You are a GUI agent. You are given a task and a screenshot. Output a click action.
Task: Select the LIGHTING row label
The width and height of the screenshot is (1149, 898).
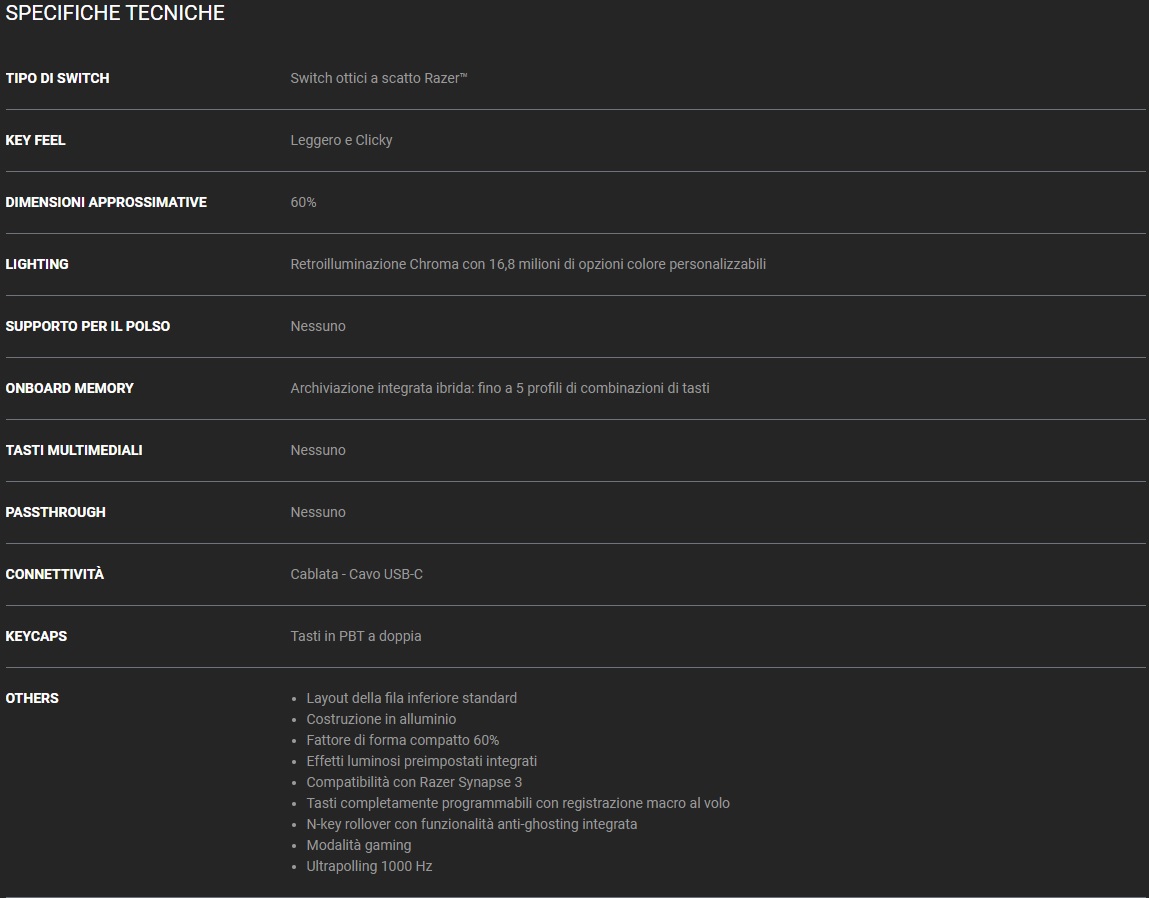pos(37,264)
